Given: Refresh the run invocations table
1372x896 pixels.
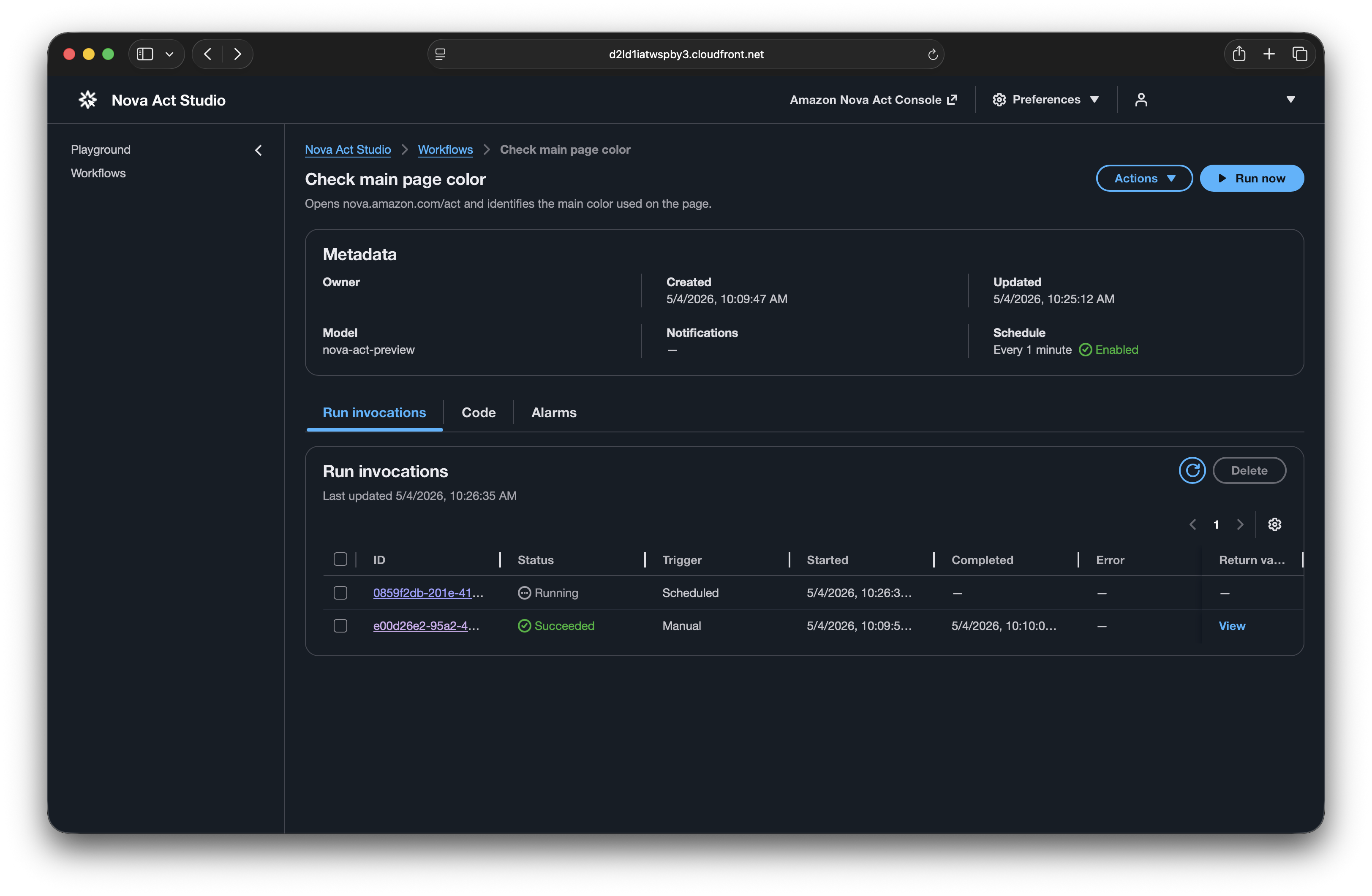Looking at the screenshot, I should coord(1192,470).
